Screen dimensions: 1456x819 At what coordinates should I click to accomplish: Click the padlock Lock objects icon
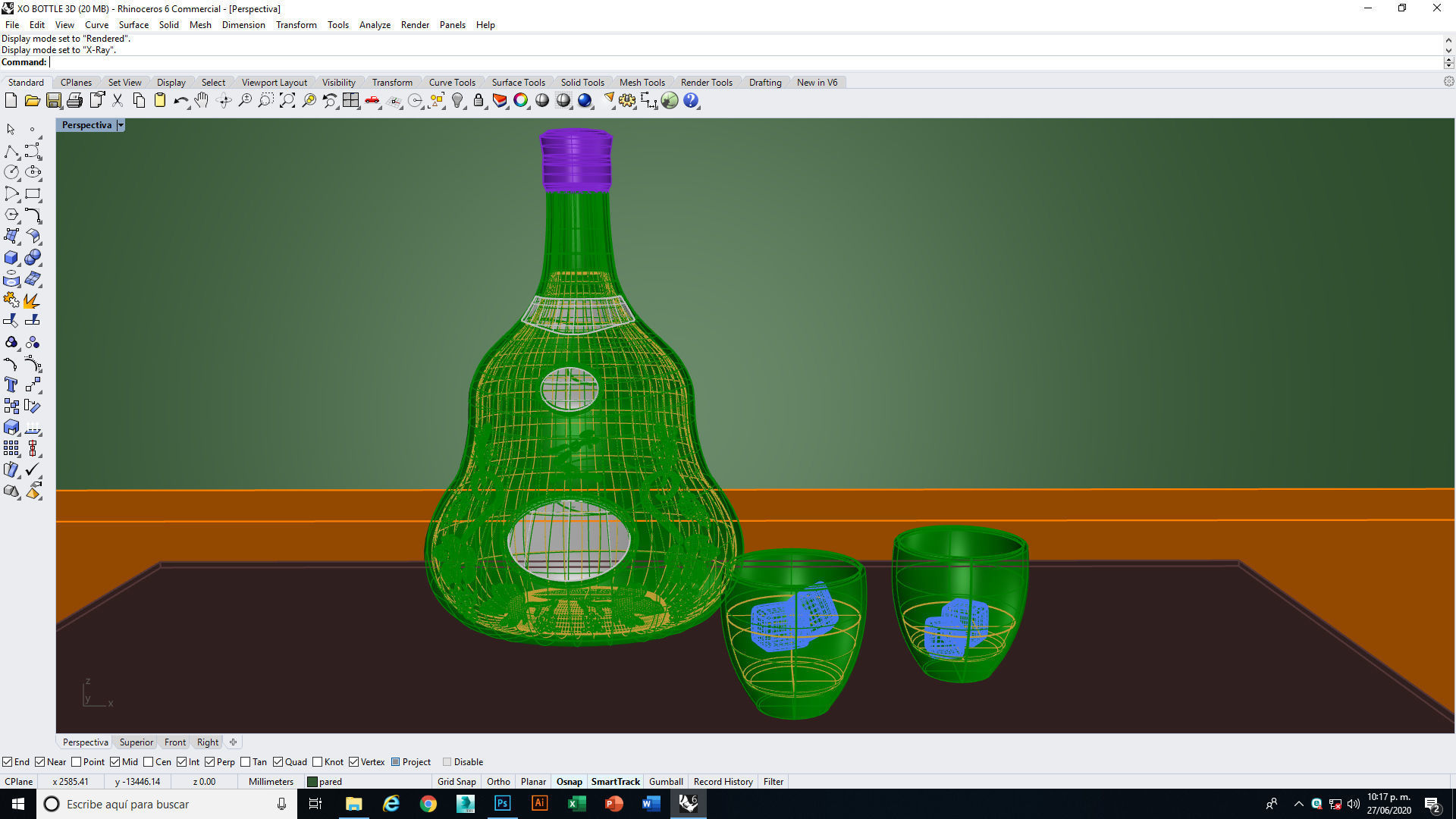coord(479,100)
